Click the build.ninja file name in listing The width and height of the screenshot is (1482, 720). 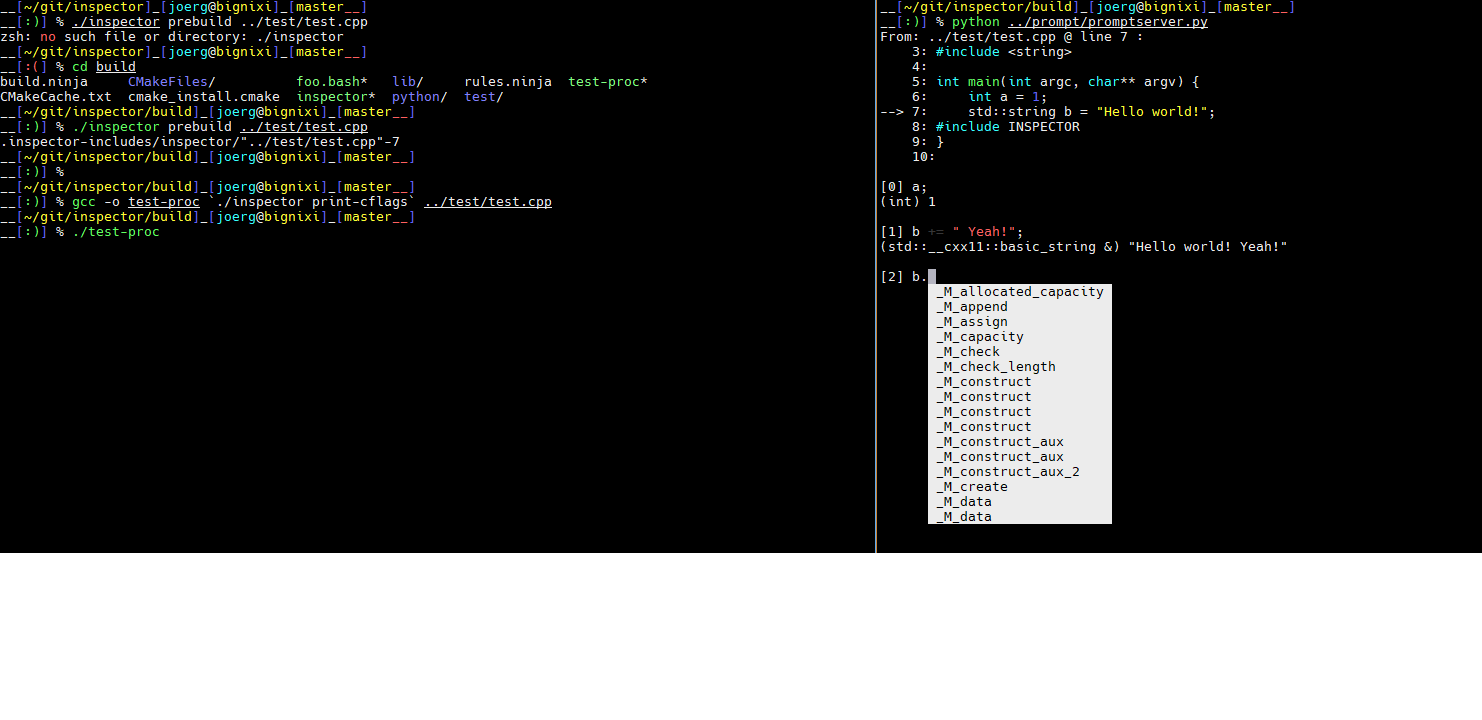(44, 82)
